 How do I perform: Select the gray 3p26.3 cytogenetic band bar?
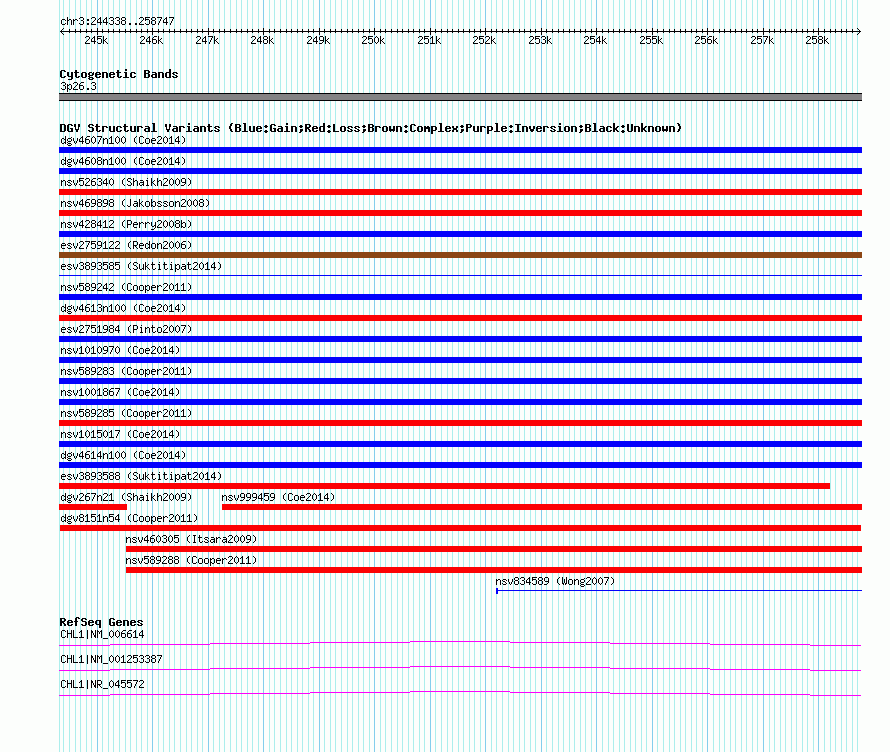pos(460,97)
